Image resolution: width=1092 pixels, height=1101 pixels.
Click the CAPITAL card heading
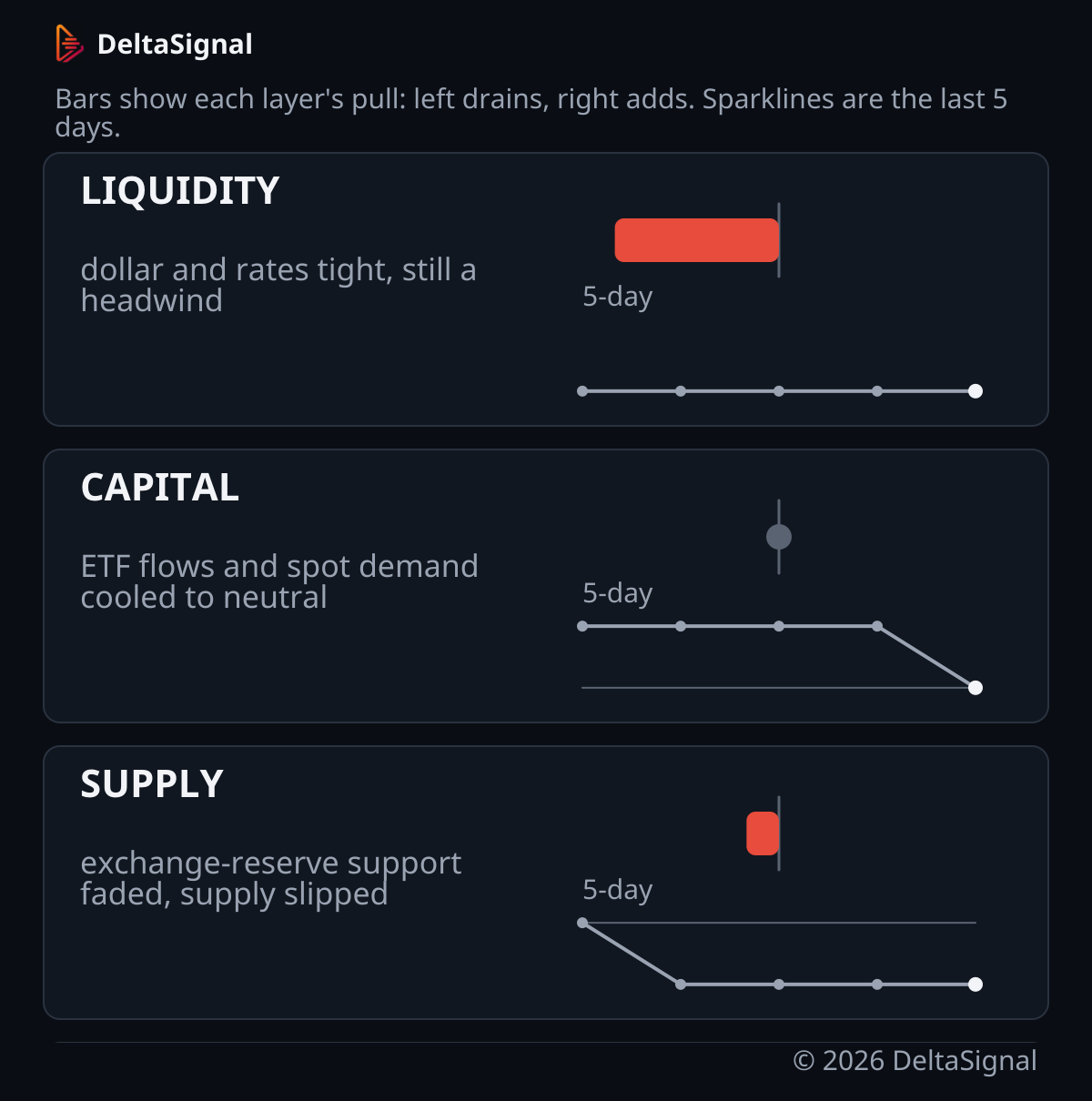pyautogui.click(x=160, y=488)
